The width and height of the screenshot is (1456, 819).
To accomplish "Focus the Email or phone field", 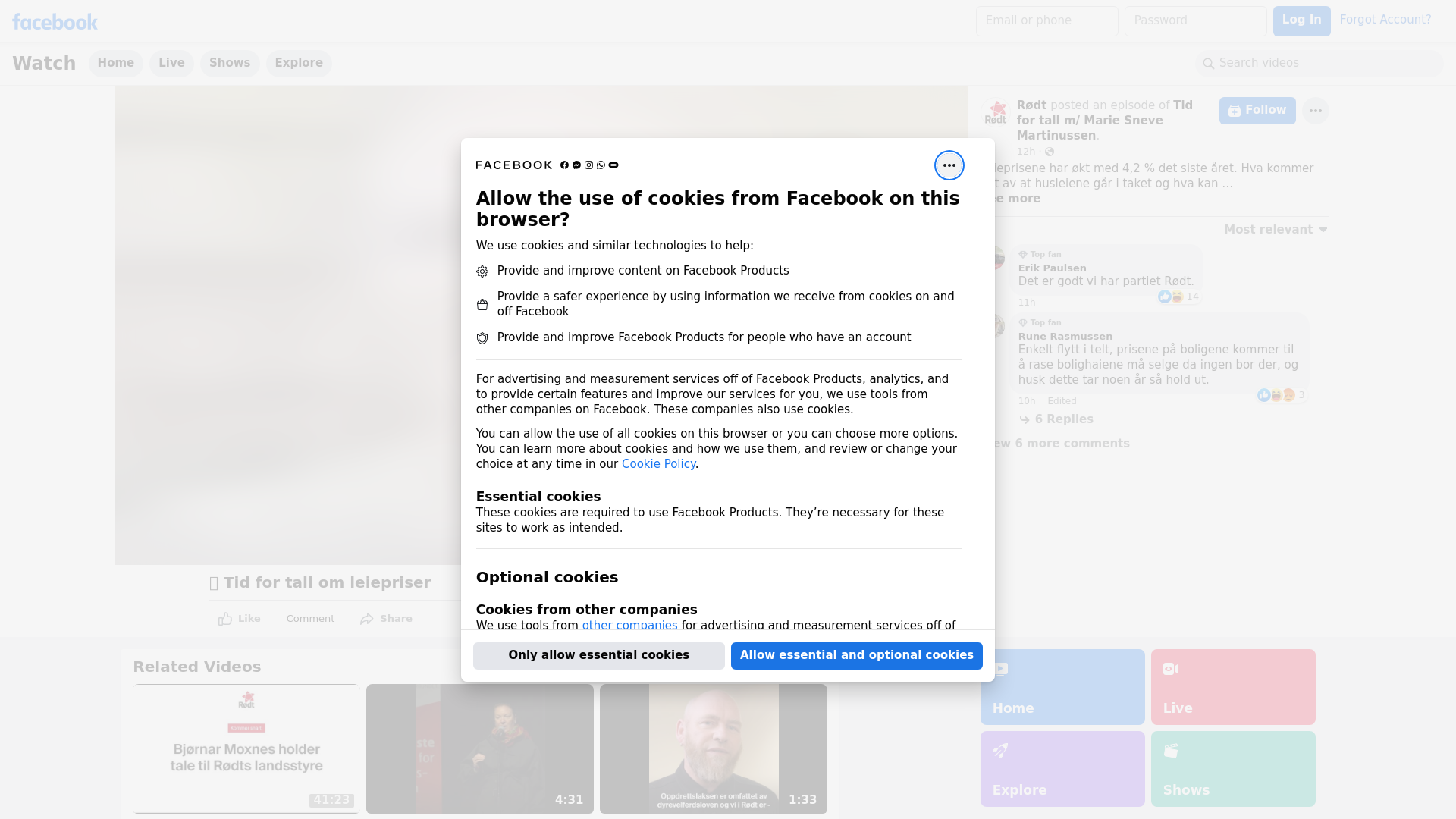I will [1046, 21].
